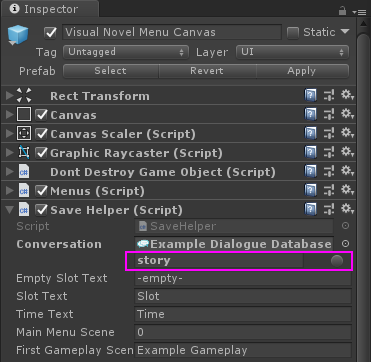Open Rect Transform preset selector icon

click(x=329, y=96)
